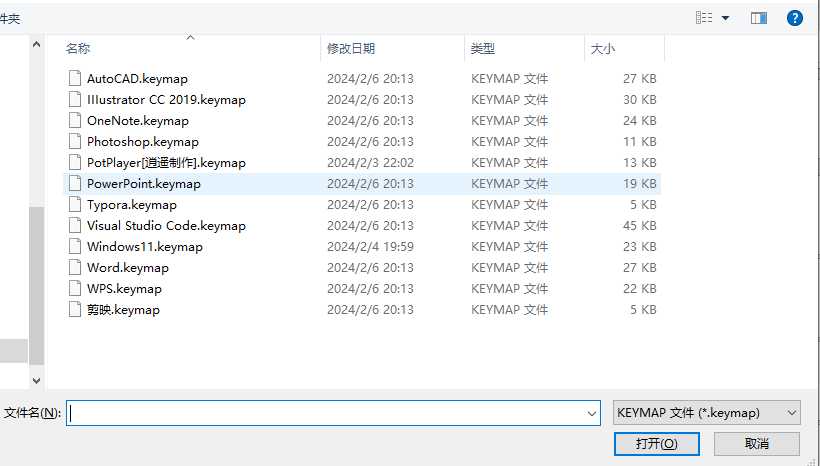Select the PotPlayer[逍遥制作].keymap file name

pos(166,162)
